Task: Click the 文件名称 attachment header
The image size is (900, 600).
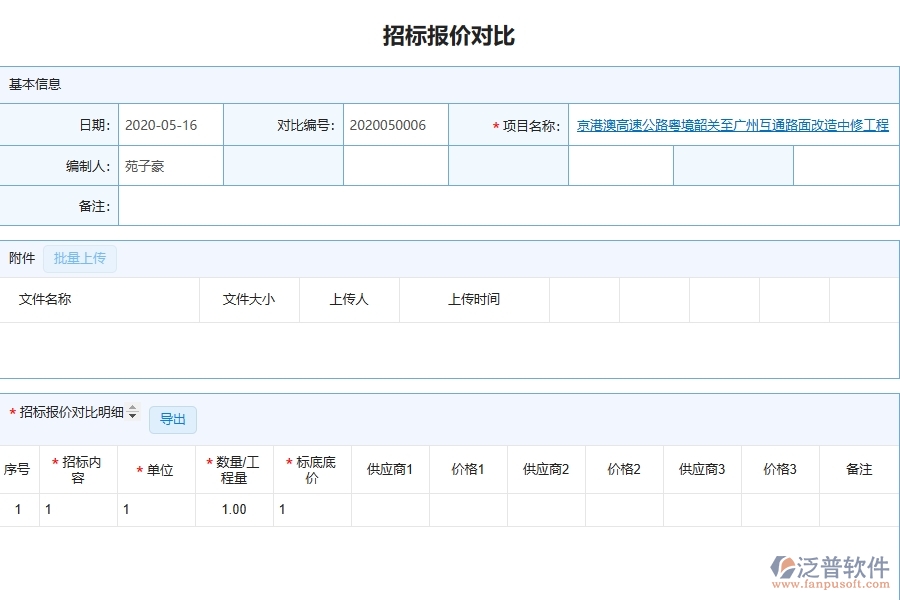Action: point(44,299)
